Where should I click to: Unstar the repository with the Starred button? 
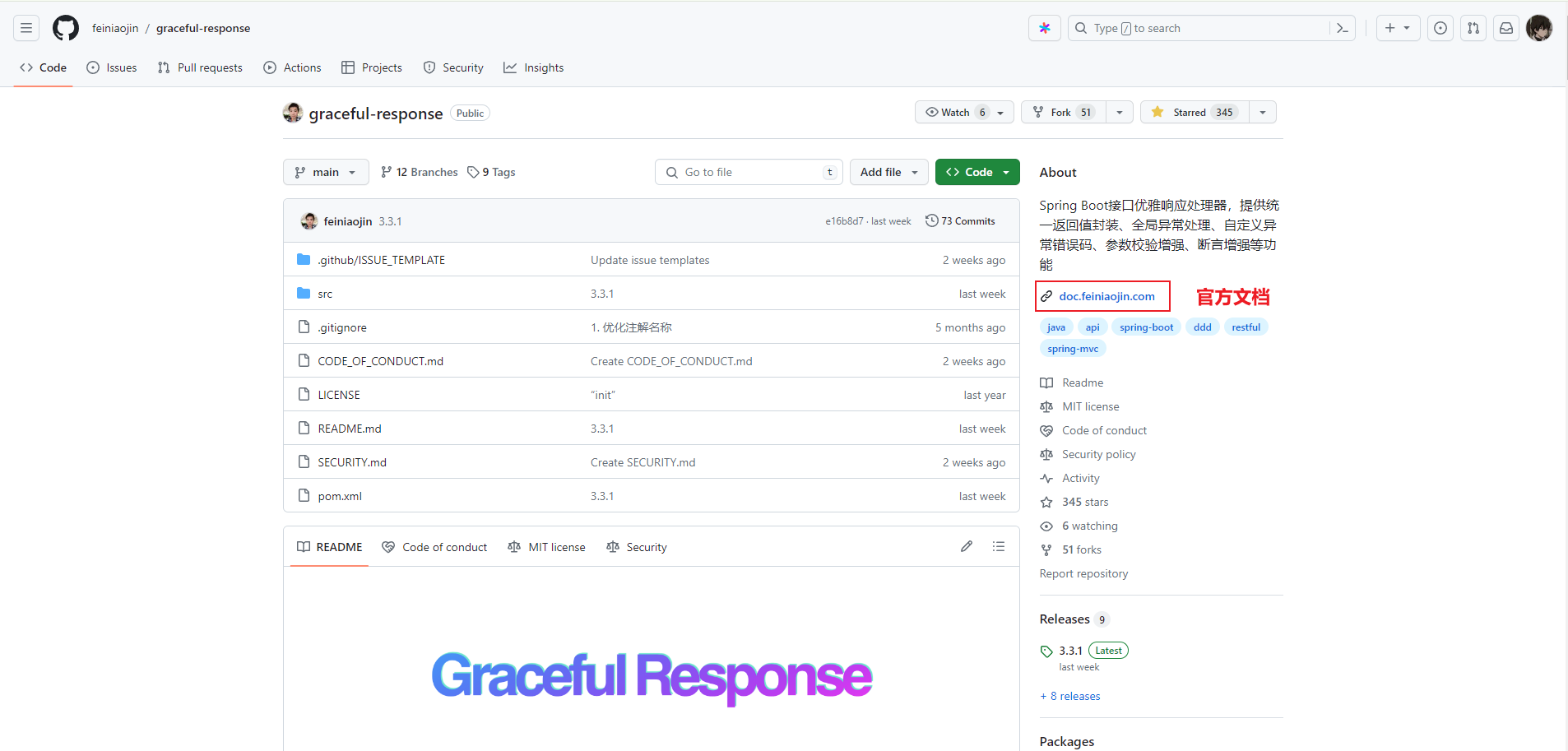tap(1195, 112)
